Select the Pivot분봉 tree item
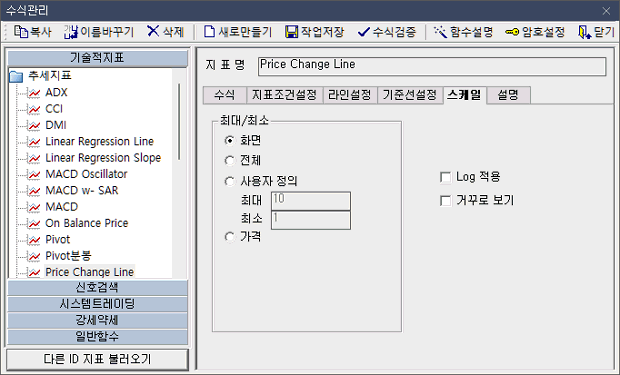 68,256
